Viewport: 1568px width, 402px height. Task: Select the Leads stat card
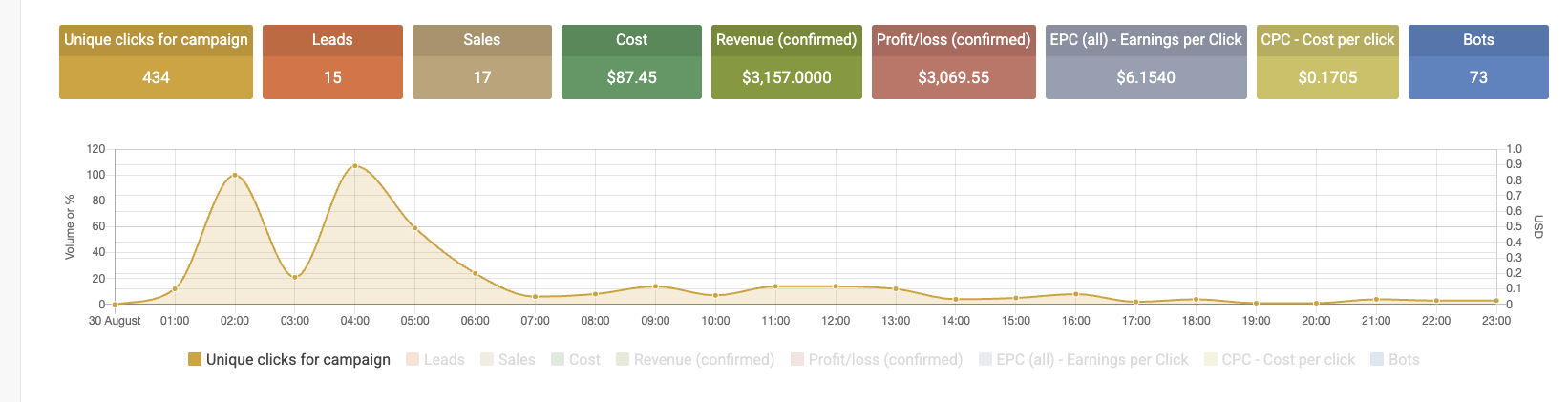[332, 62]
